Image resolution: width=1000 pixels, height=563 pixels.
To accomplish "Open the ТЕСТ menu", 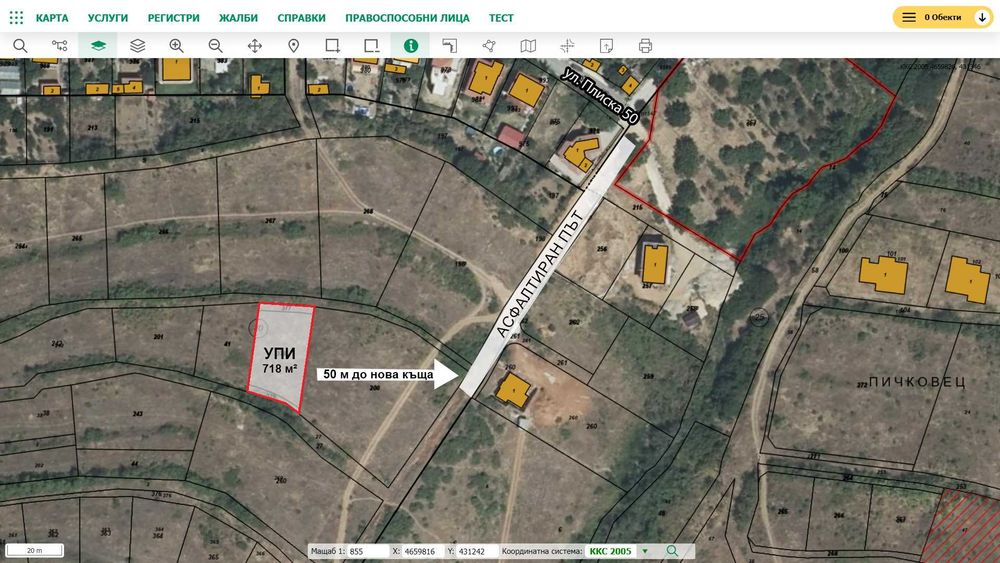I will point(501,18).
